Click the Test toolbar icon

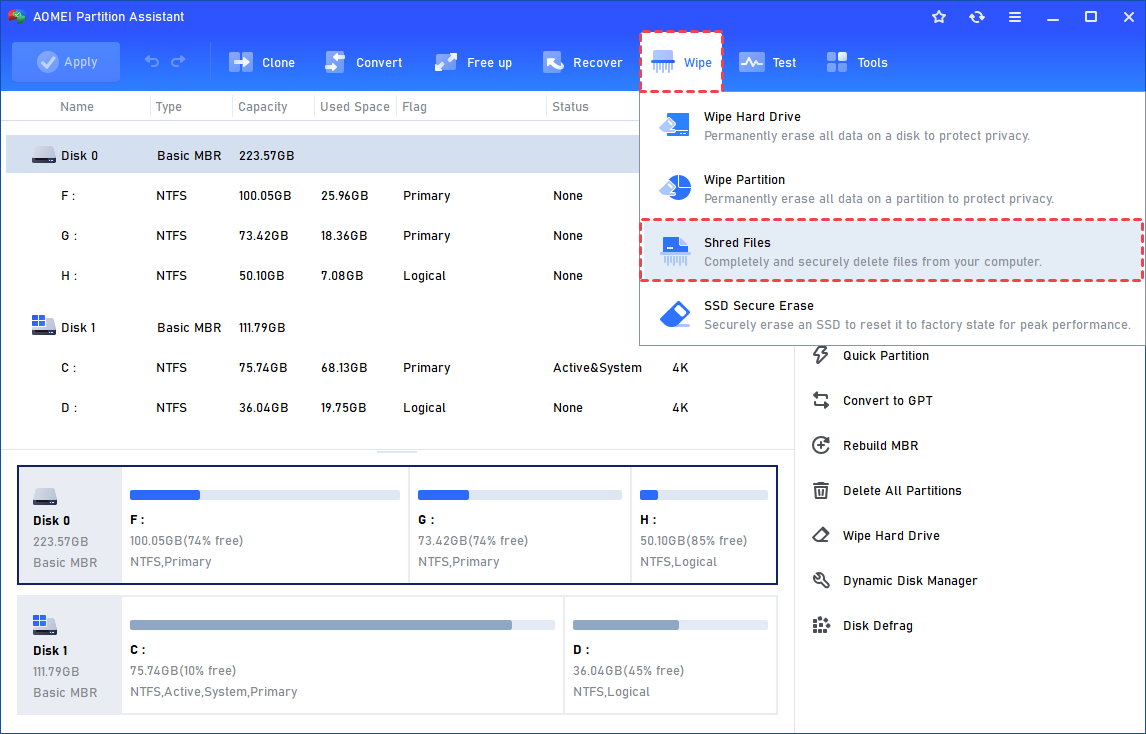click(751, 62)
